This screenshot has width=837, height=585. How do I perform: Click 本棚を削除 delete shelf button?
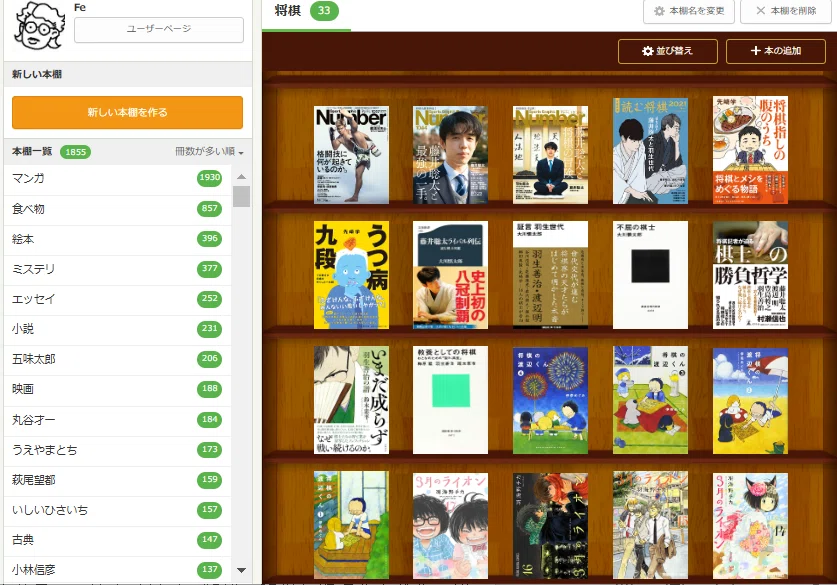[786, 11]
